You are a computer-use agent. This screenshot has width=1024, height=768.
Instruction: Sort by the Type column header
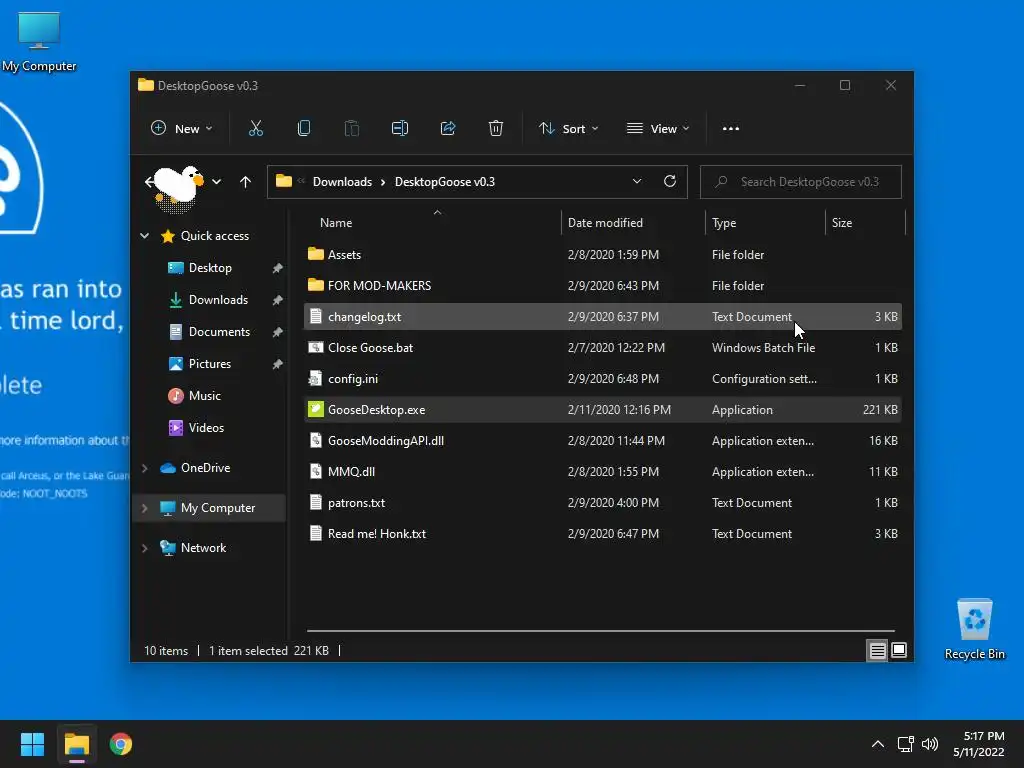click(x=765, y=223)
